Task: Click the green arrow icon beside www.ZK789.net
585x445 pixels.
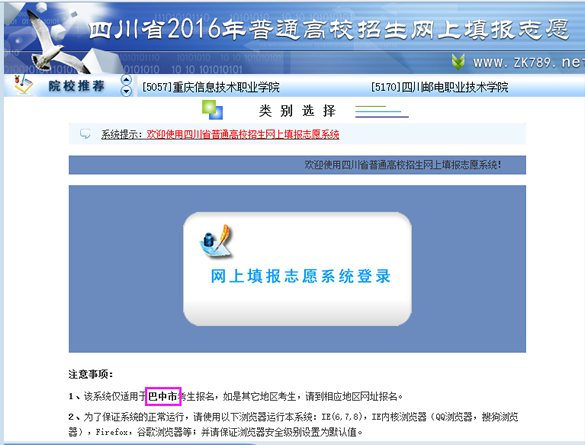Action: coord(458,62)
